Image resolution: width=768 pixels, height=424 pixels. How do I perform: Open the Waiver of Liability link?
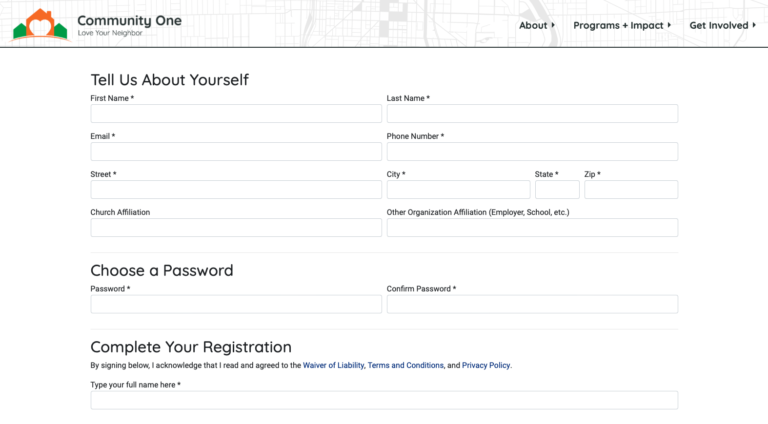click(333, 366)
